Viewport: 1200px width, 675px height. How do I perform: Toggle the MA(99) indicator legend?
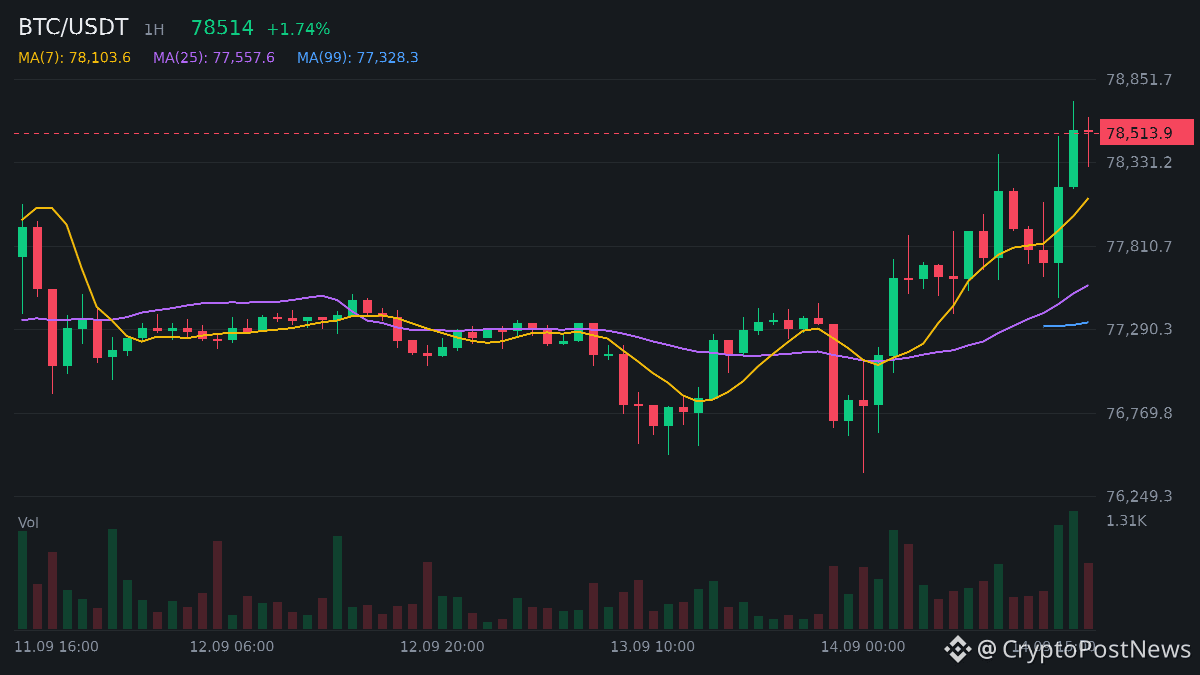358,58
